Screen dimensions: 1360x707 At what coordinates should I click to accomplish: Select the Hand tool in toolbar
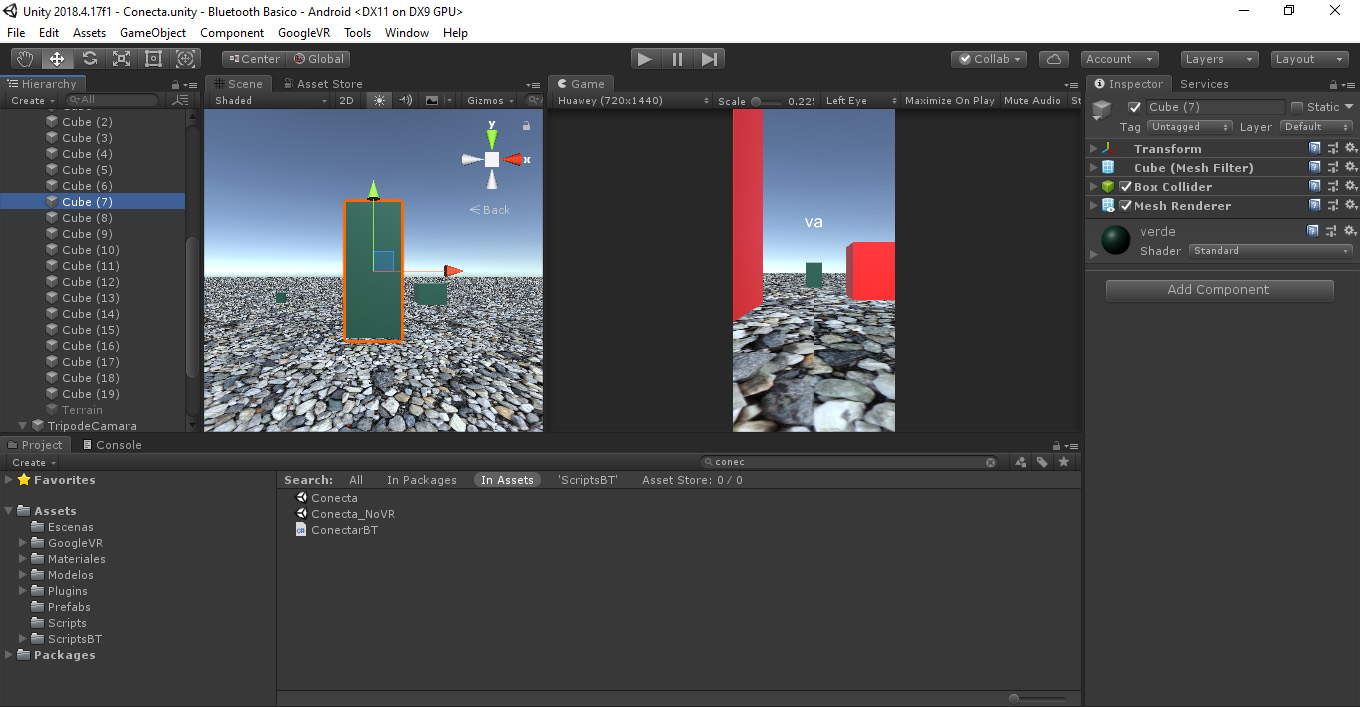coord(25,59)
